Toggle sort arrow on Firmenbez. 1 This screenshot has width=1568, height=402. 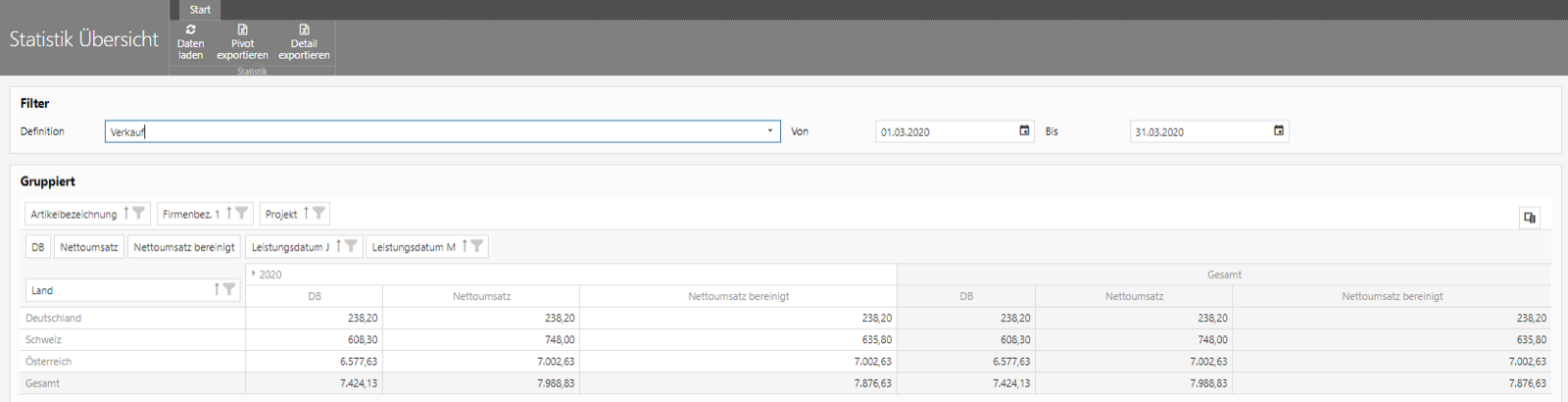point(229,213)
